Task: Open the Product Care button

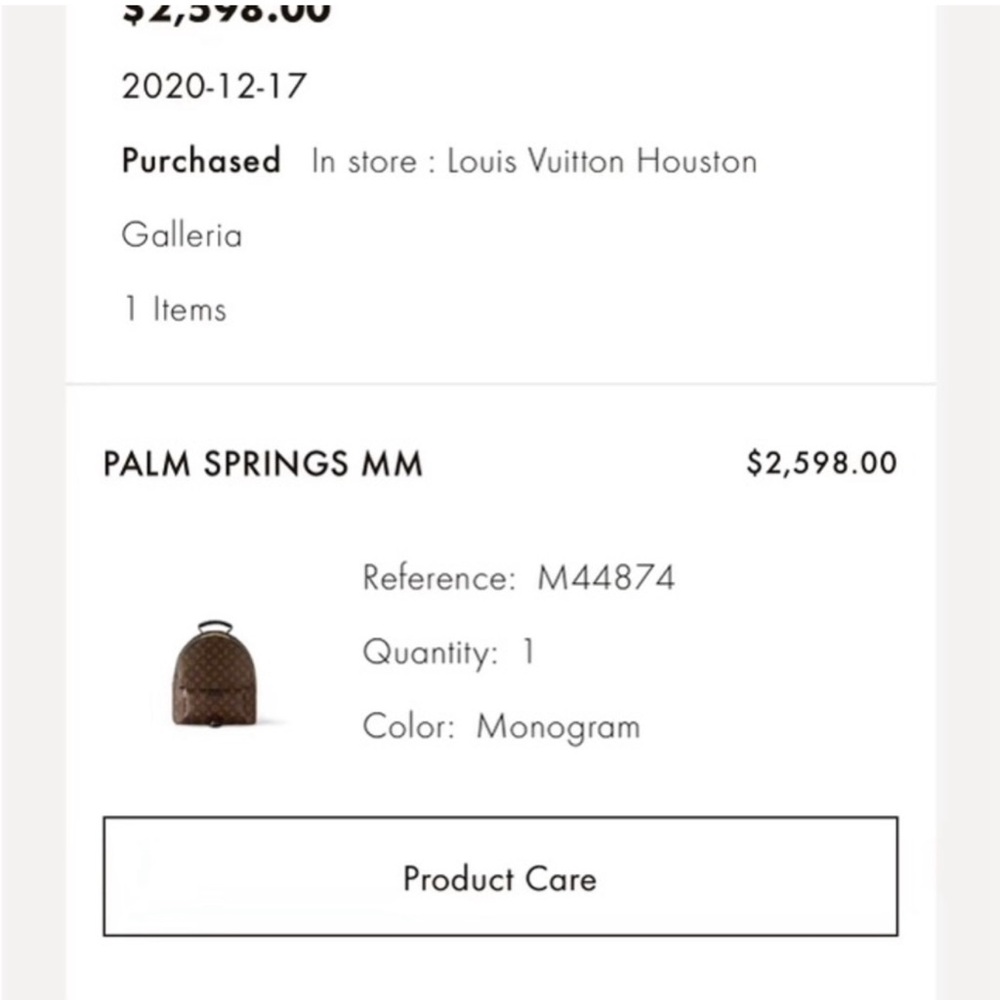Action: coord(500,876)
